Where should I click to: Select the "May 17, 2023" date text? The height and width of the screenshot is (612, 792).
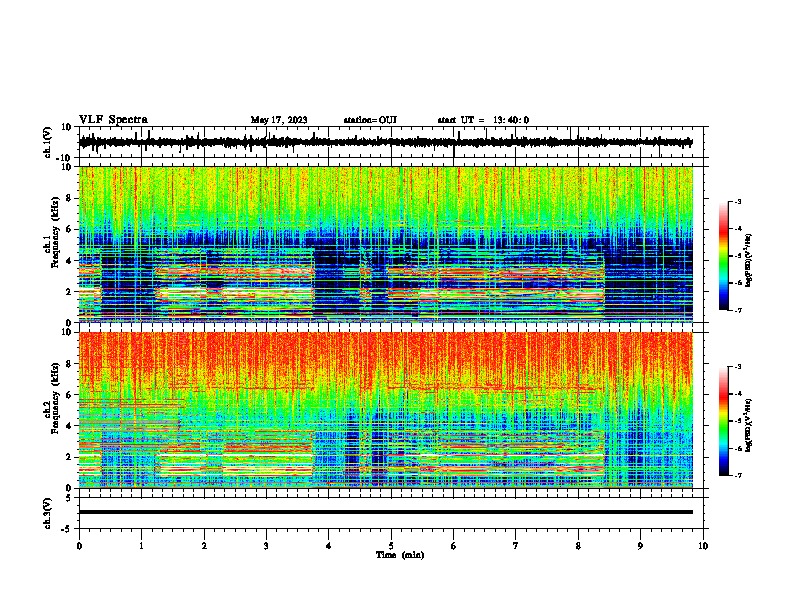279,120
